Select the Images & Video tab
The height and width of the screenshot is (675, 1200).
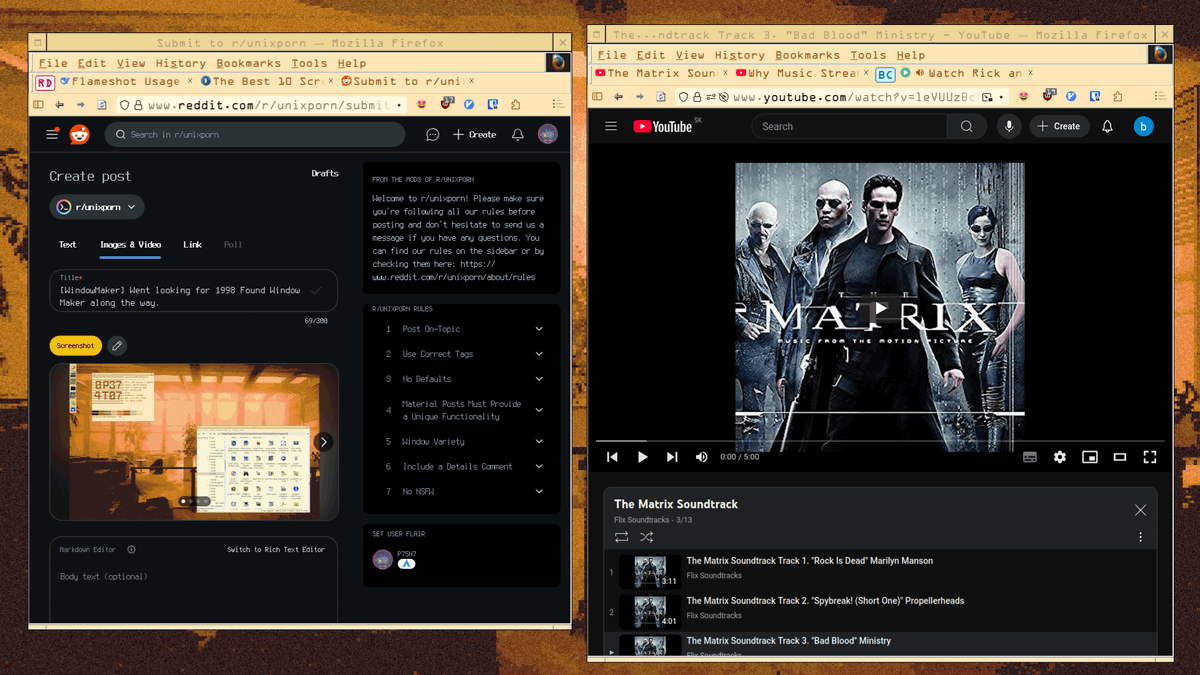(130, 244)
